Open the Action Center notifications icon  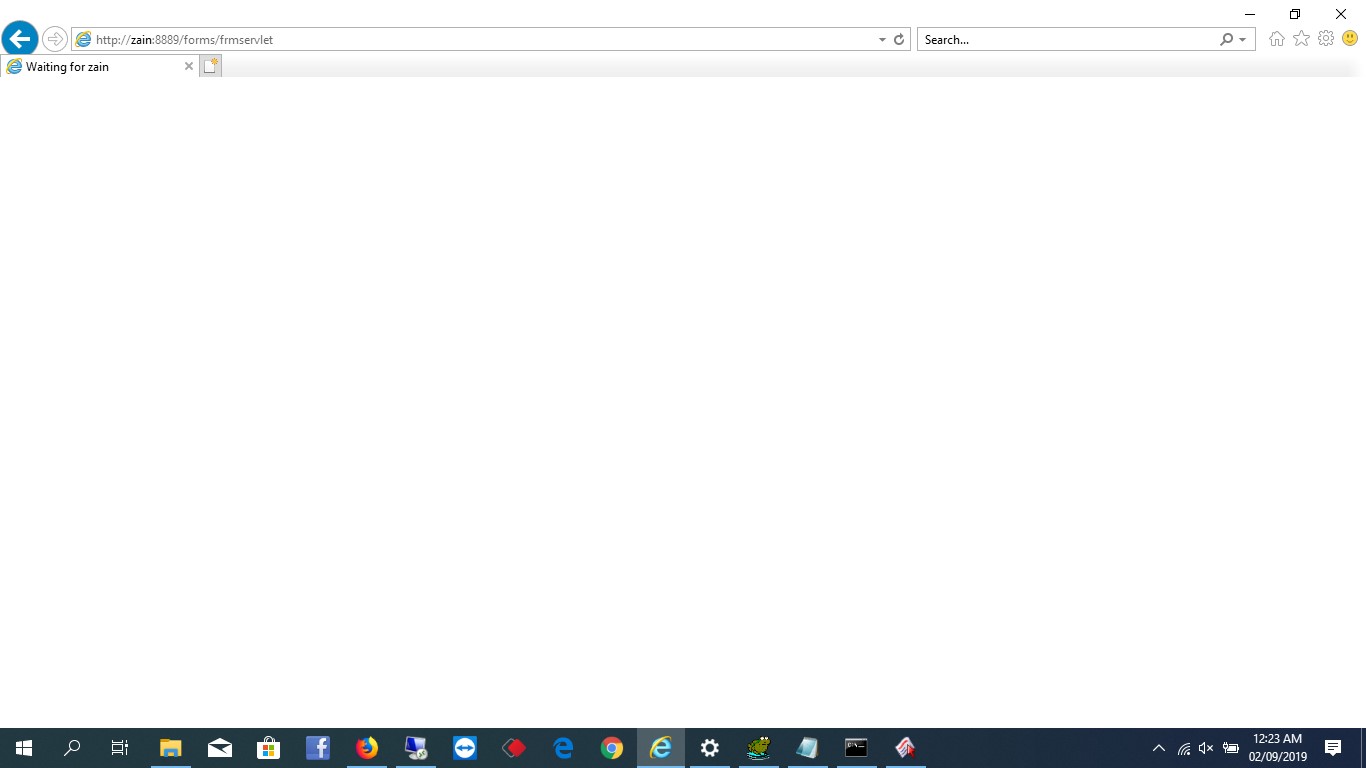pos(1333,748)
